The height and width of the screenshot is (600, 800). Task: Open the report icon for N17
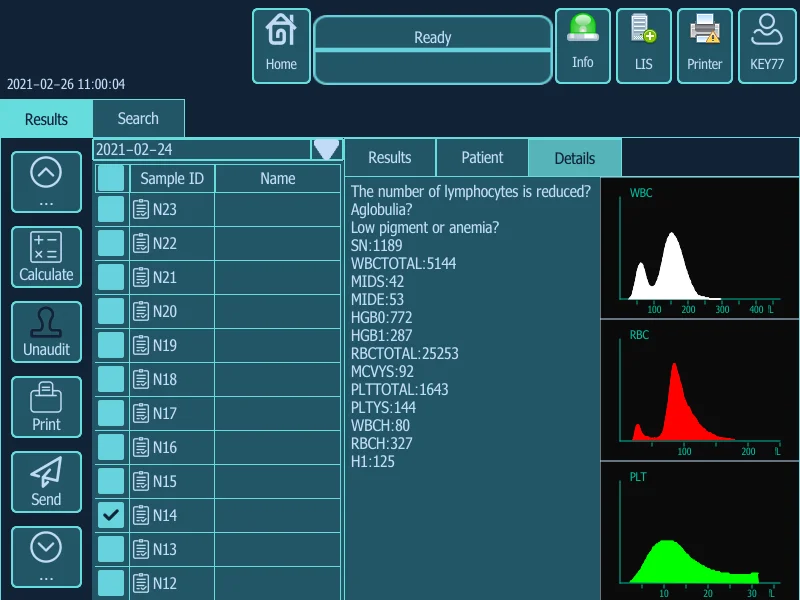[x=141, y=413]
